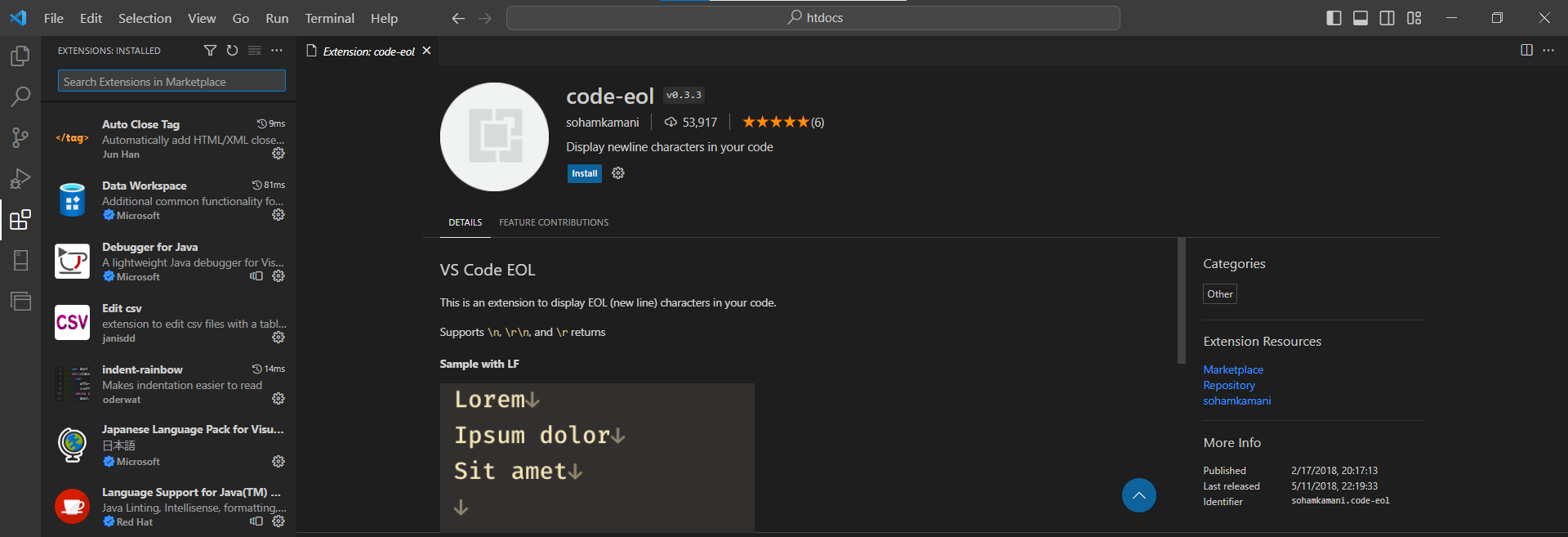Split the editor to the right
This screenshot has height=537, width=1568.
(1526, 51)
